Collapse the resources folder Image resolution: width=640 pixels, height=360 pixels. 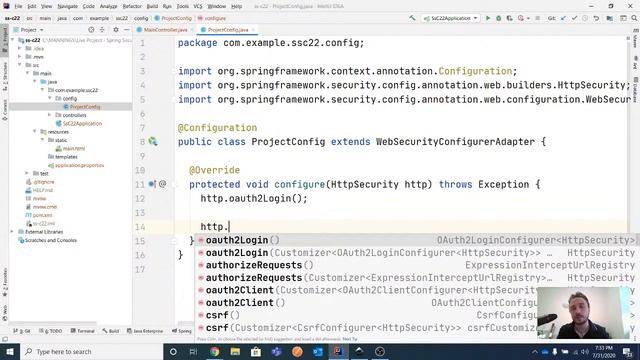click(35, 132)
